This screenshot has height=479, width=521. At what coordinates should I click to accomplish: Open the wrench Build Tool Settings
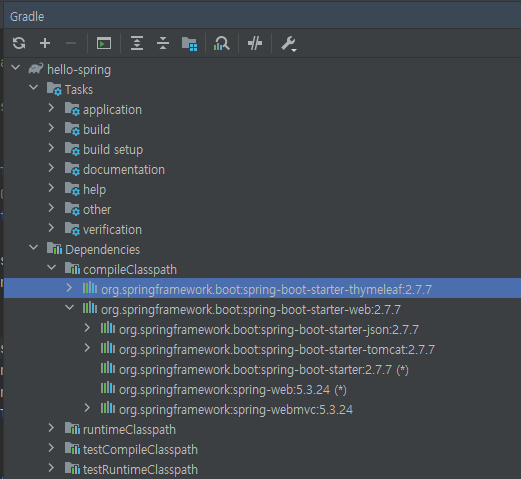pyautogui.click(x=289, y=44)
